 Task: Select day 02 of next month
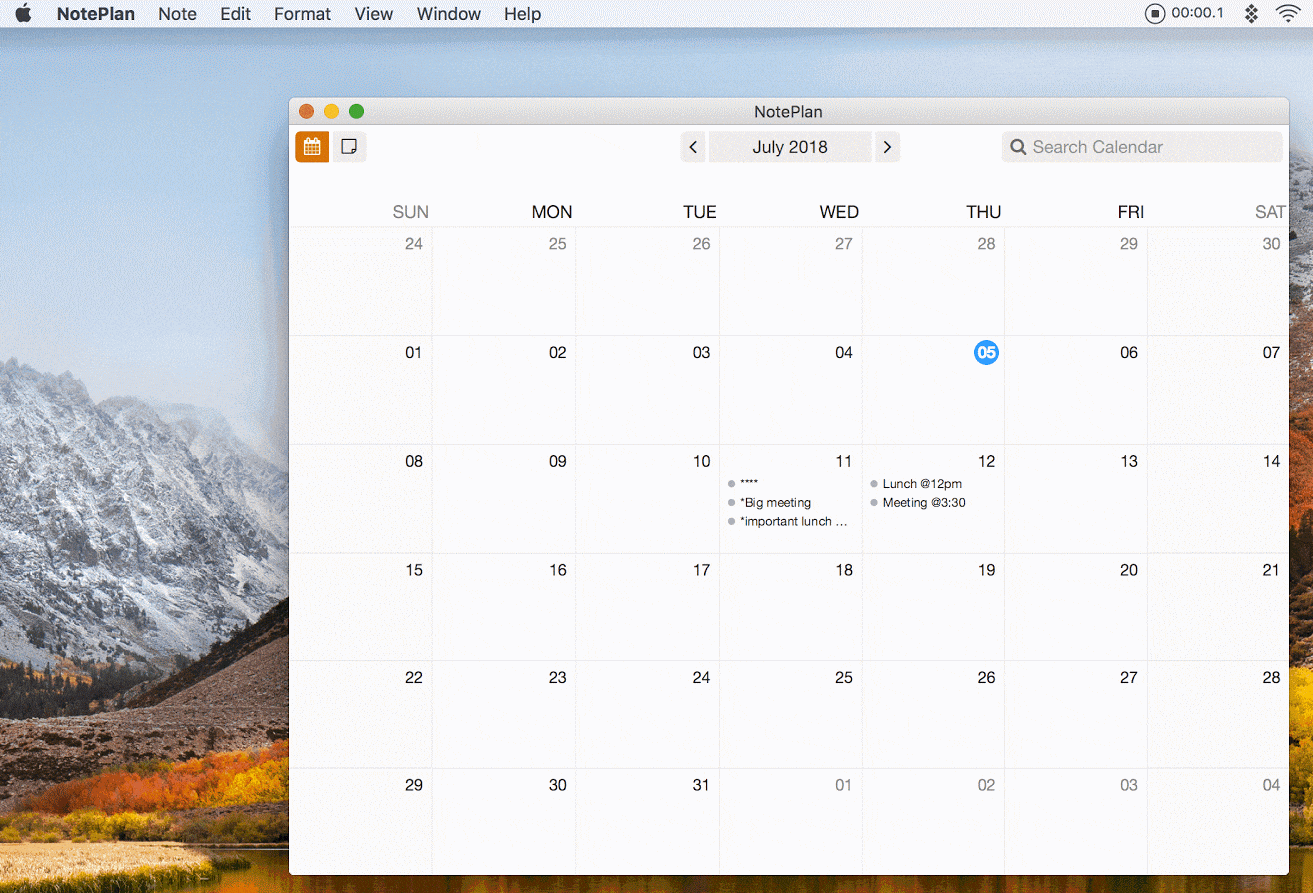click(x=986, y=785)
